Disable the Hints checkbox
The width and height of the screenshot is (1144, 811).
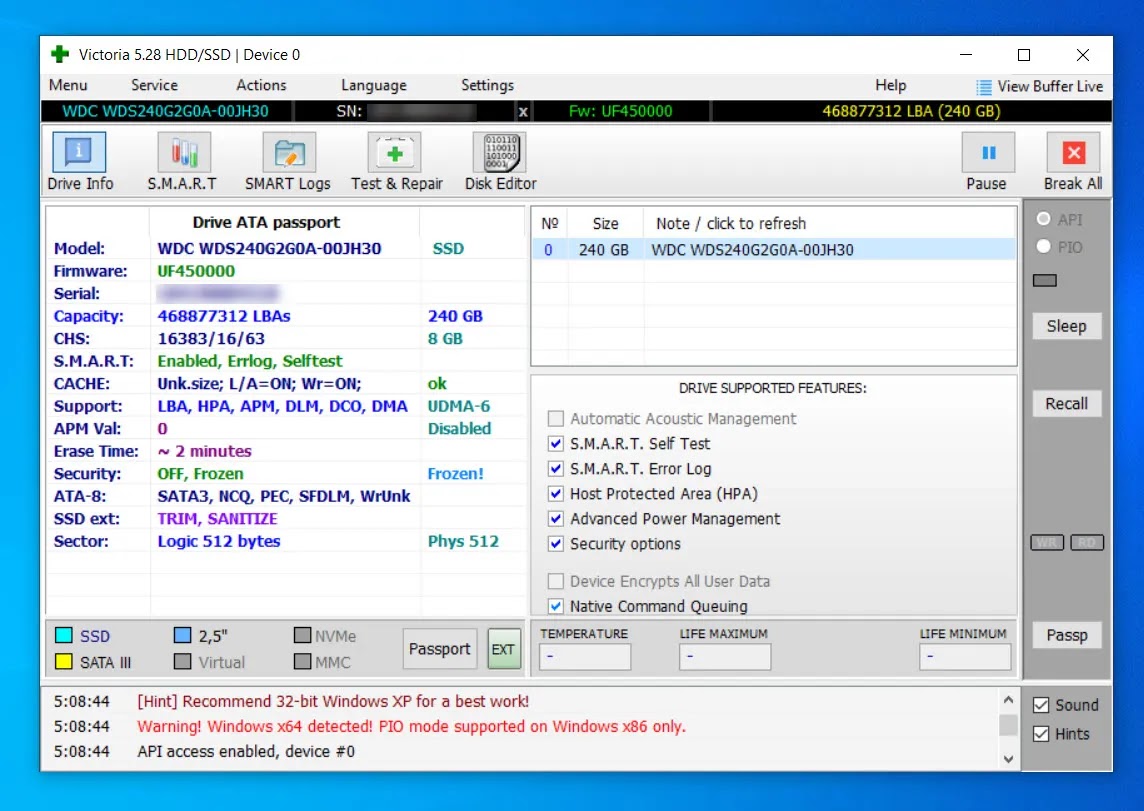[x=1041, y=734]
